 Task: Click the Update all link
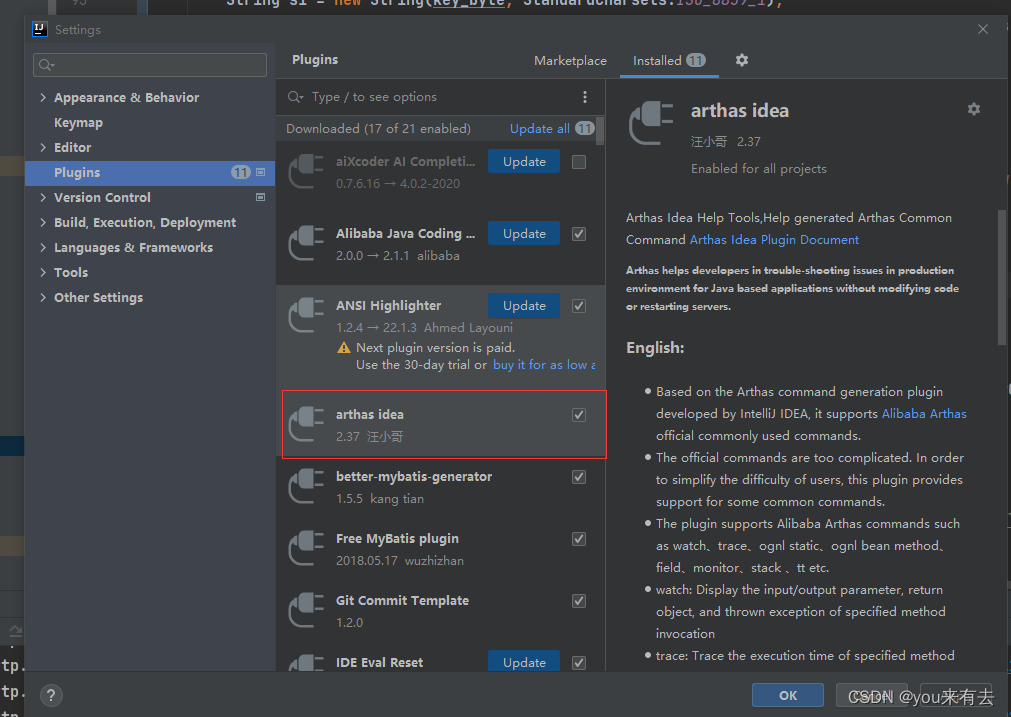tap(540, 128)
